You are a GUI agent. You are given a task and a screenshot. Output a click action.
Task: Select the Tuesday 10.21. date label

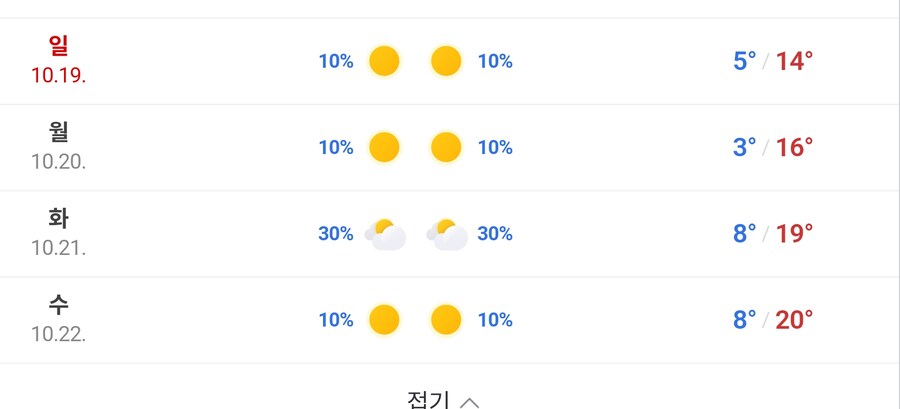tap(58, 247)
